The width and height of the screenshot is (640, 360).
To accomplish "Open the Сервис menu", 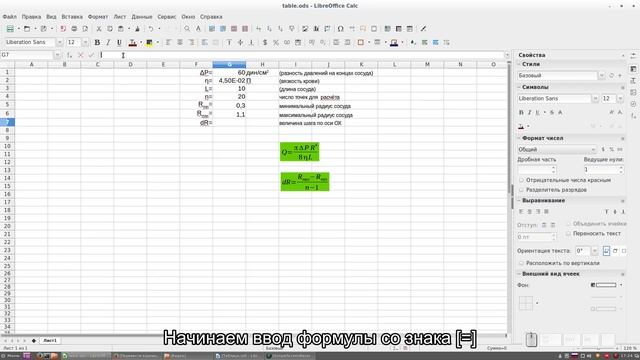I will coord(167,17).
